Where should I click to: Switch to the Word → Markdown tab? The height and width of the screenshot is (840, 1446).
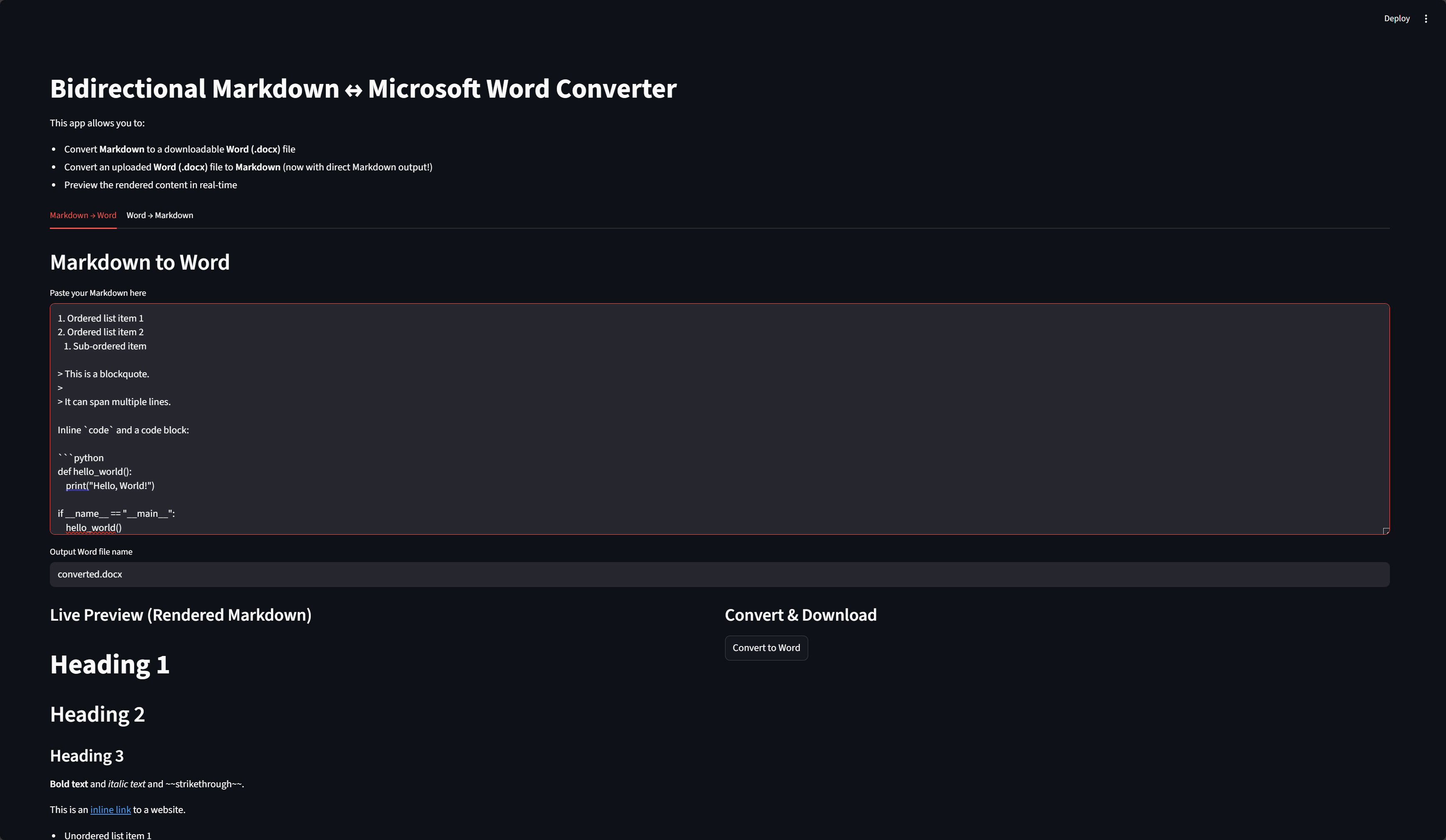pyautogui.click(x=160, y=215)
